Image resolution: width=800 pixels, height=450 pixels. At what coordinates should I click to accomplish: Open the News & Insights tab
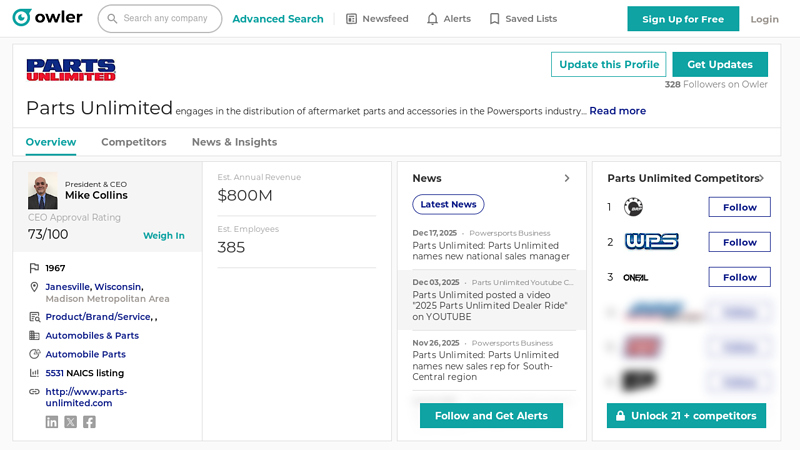pyautogui.click(x=234, y=142)
